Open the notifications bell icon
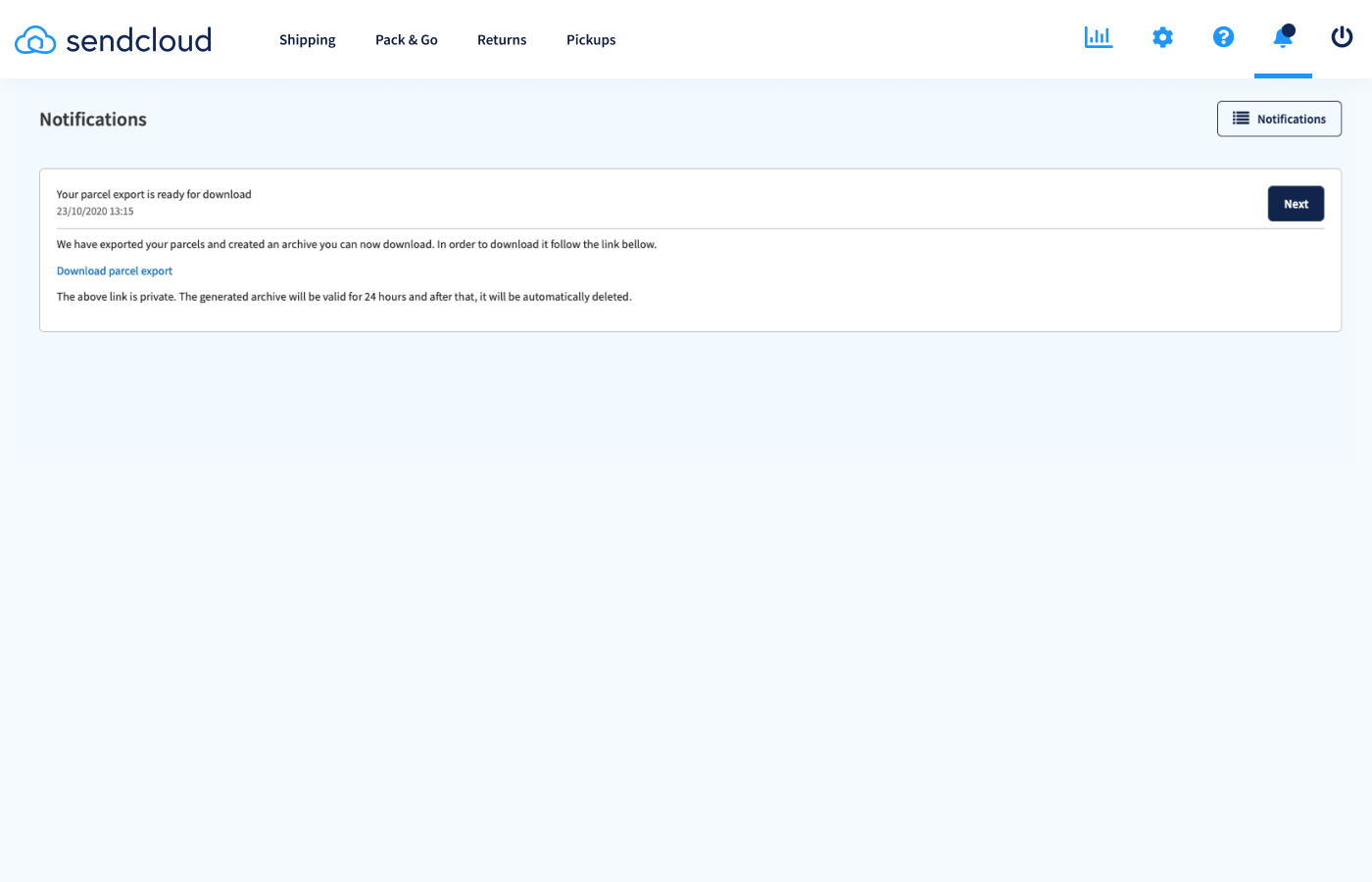The image size is (1372, 882). (1282, 39)
